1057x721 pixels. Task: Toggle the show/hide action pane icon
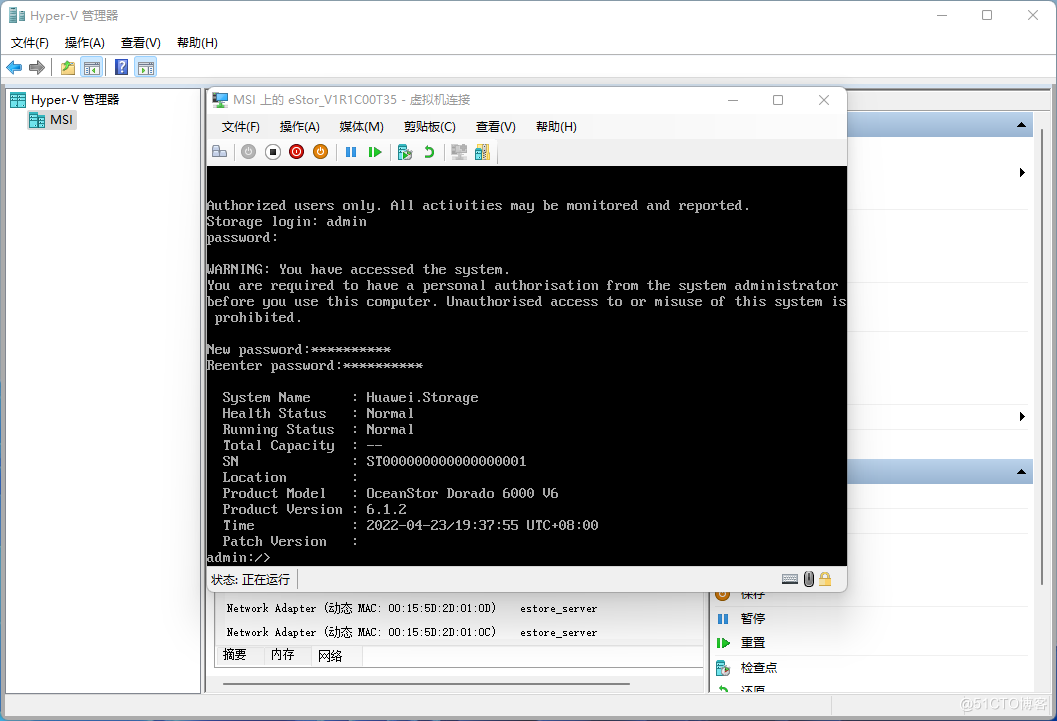(146, 67)
